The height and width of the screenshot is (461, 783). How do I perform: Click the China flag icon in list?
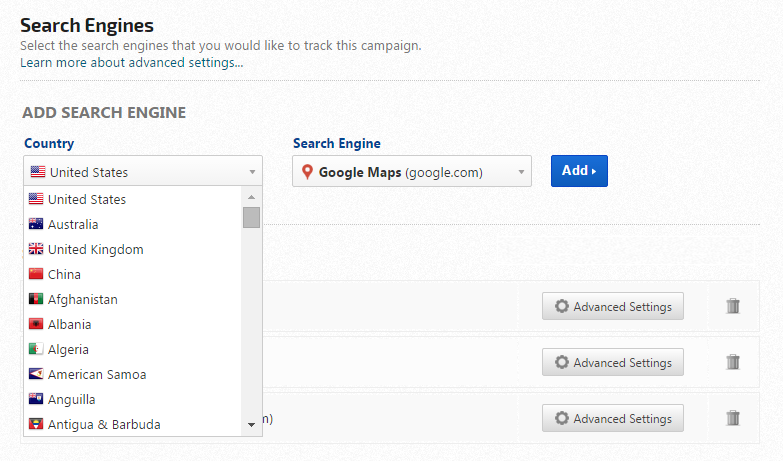pyautogui.click(x=36, y=274)
